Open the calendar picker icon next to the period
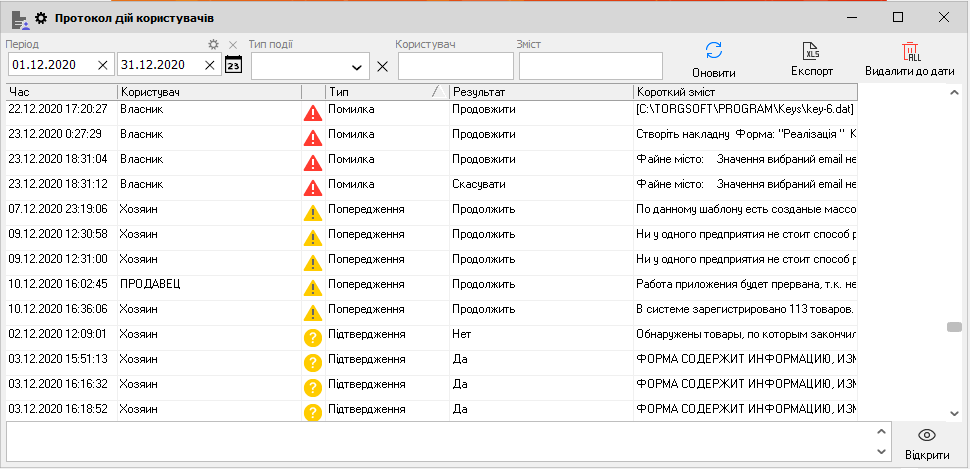 tap(233, 65)
